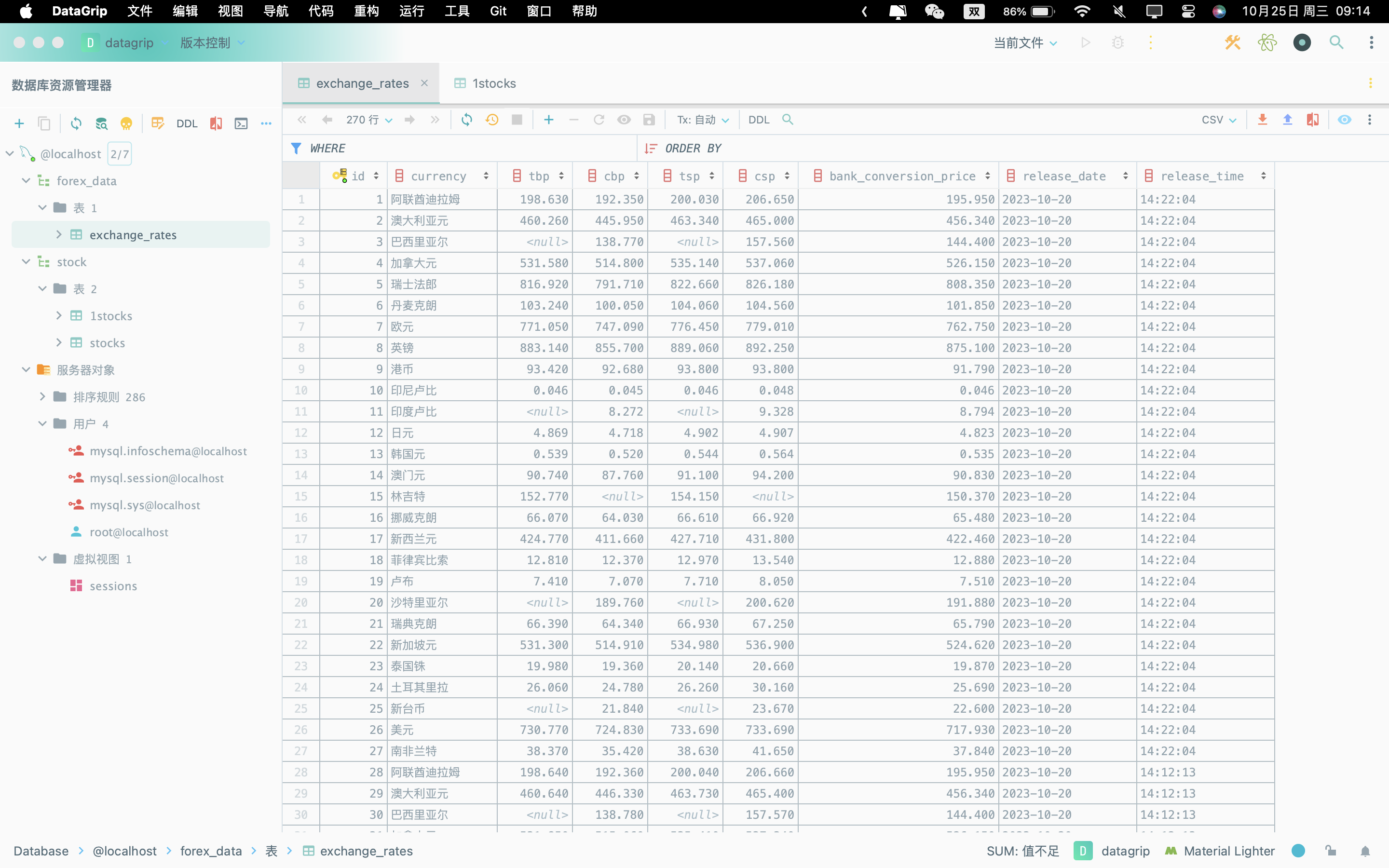1389x868 pixels.
Task: Toggle the eye view icon at toolbar right
Action: pyautogui.click(x=1344, y=120)
